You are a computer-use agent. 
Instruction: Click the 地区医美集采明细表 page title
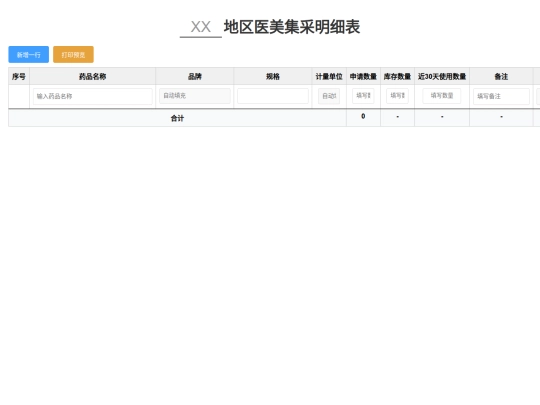click(x=292, y=27)
